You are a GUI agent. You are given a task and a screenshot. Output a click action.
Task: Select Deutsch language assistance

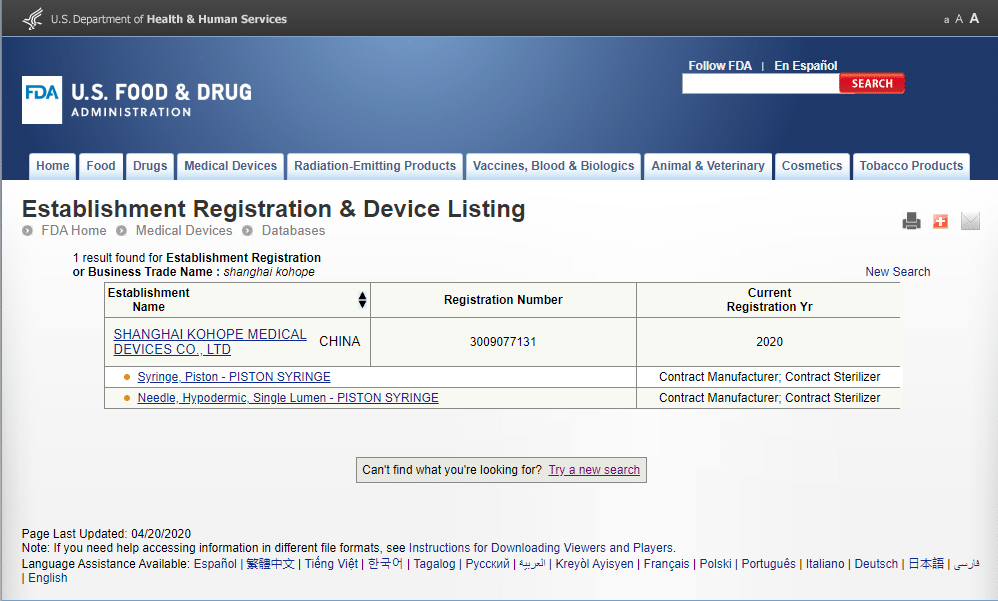coord(876,564)
